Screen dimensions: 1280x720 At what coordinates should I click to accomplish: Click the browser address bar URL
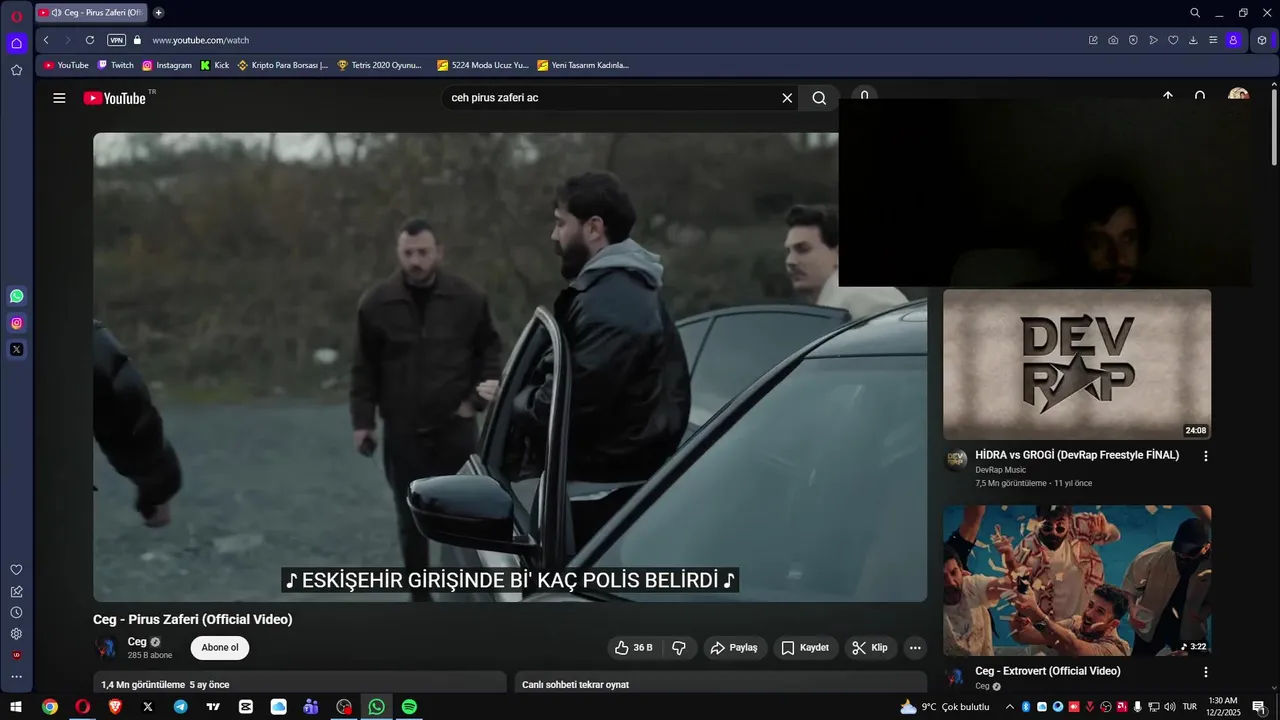coord(200,40)
